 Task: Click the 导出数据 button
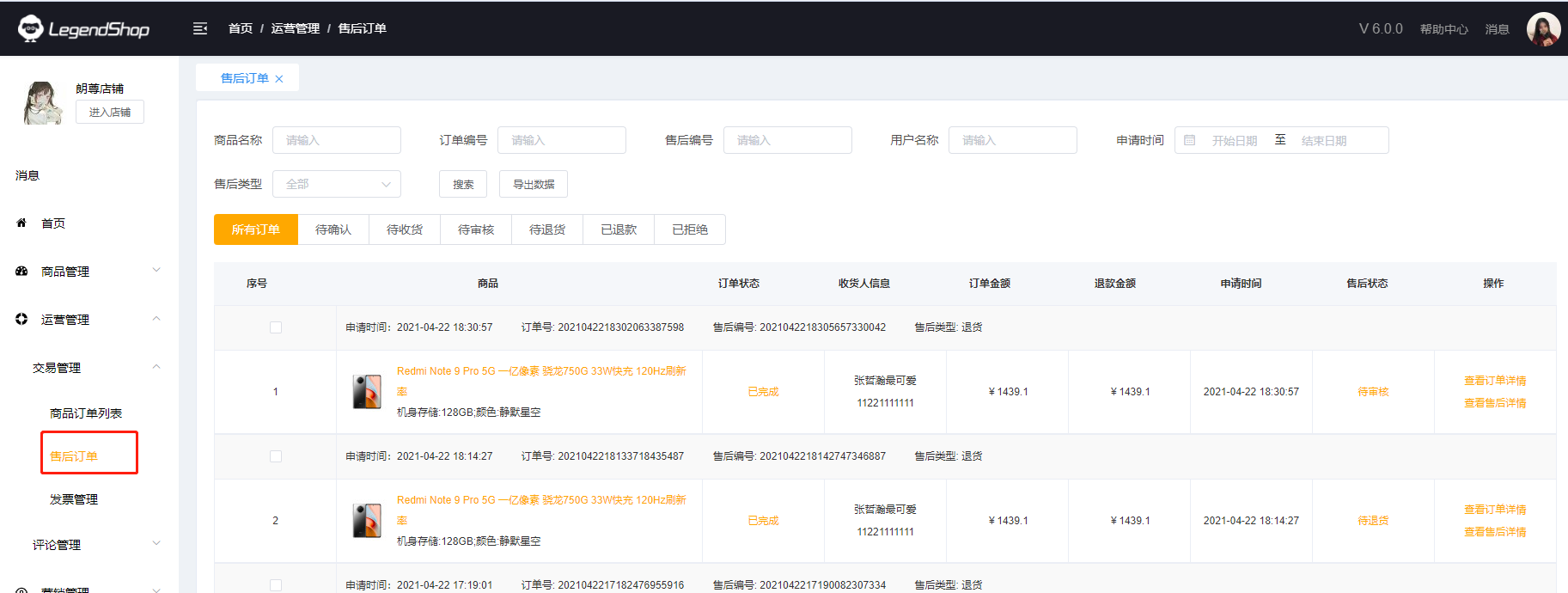[534, 184]
